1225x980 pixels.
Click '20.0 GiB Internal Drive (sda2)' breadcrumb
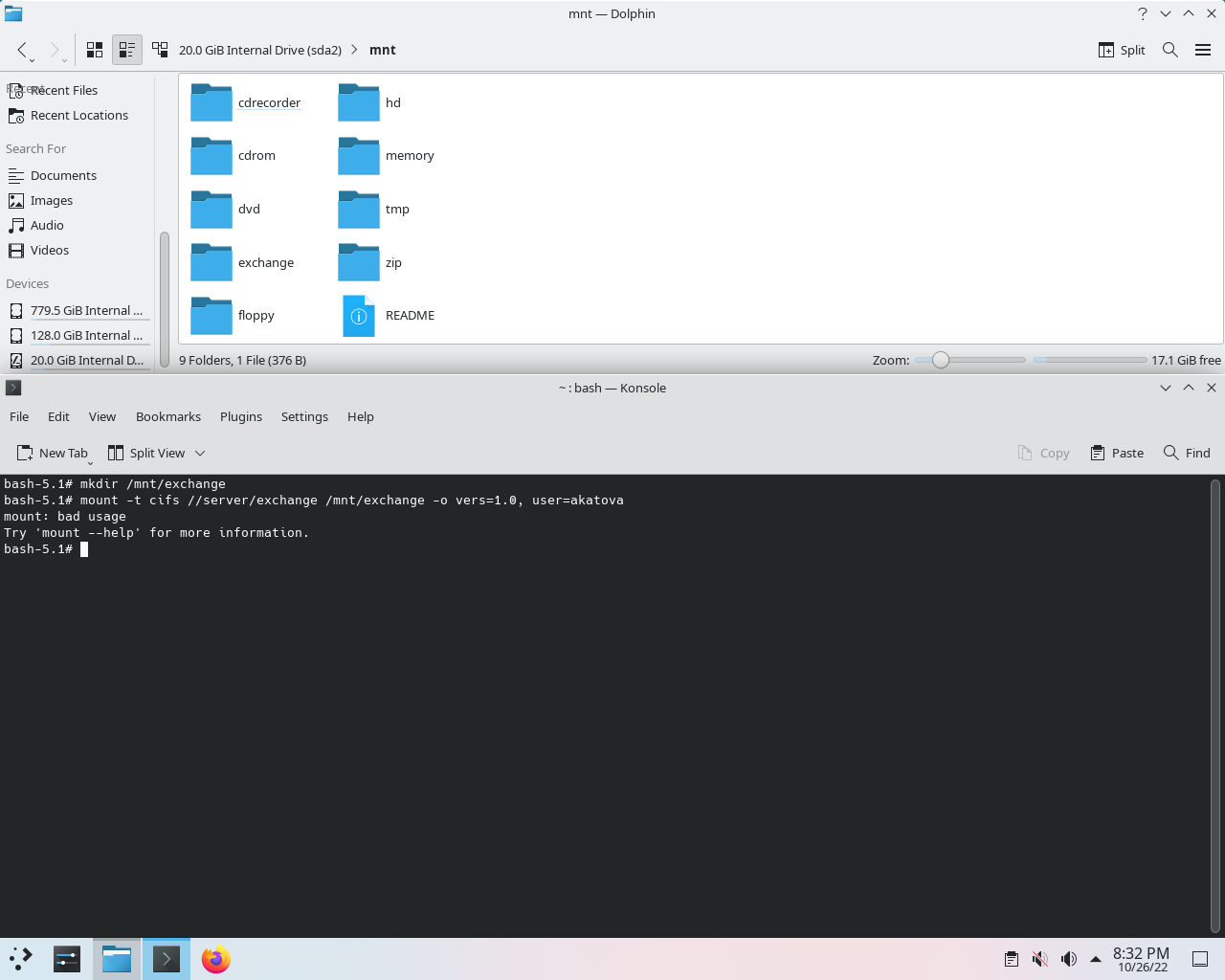click(x=260, y=50)
